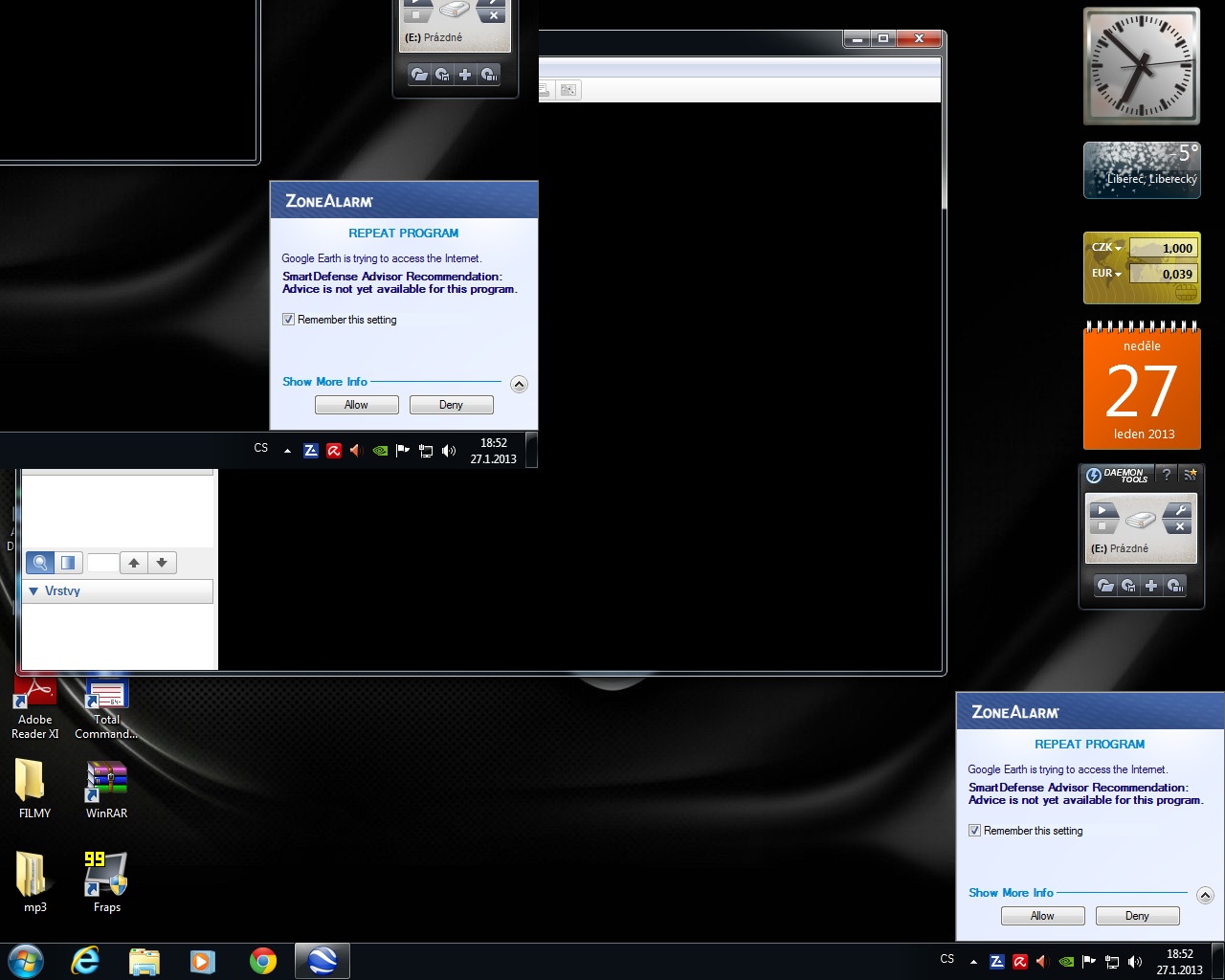Click the Daemon Tools lightning logo
This screenshot has width=1225, height=980.
click(1094, 475)
